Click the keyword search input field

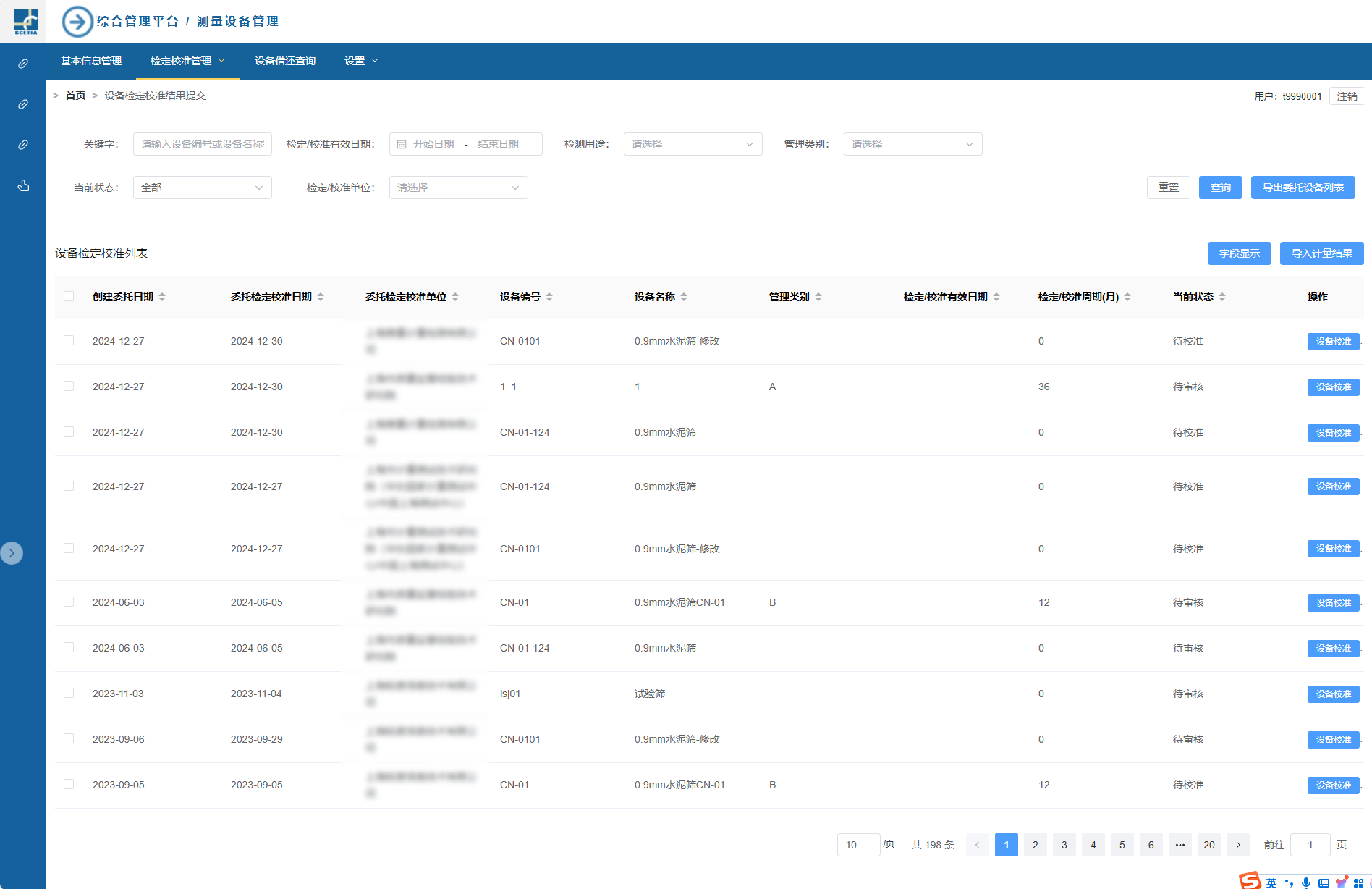(202, 144)
